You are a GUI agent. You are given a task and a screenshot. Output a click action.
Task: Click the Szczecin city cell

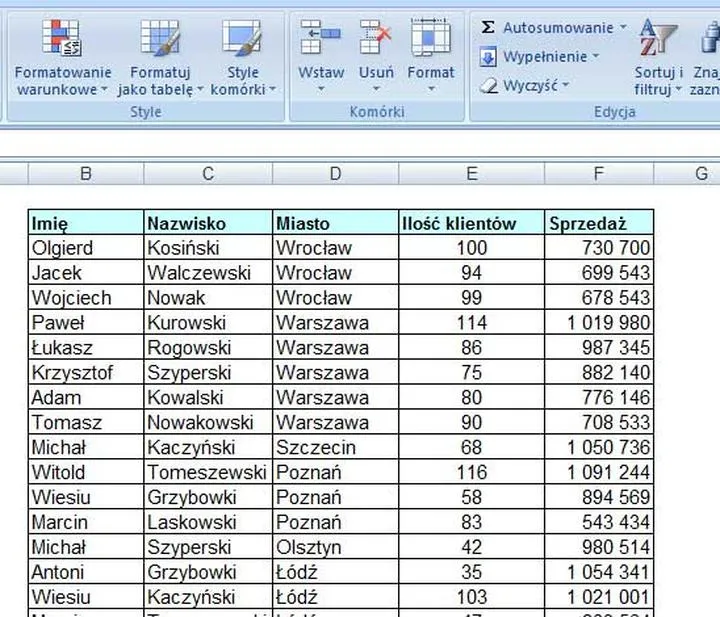[335, 447]
